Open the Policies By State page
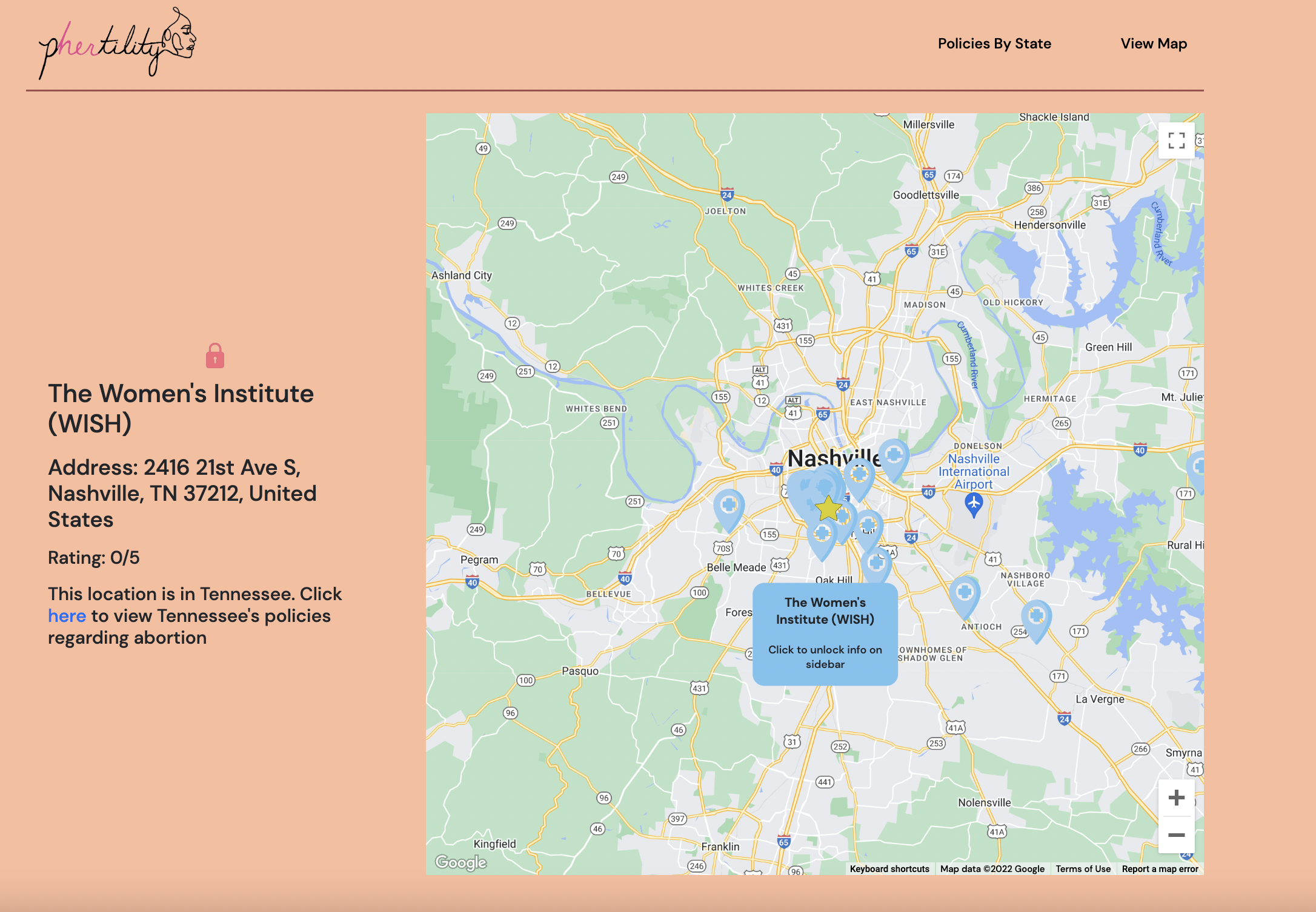Image resolution: width=1316 pixels, height=912 pixels. pos(994,44)
